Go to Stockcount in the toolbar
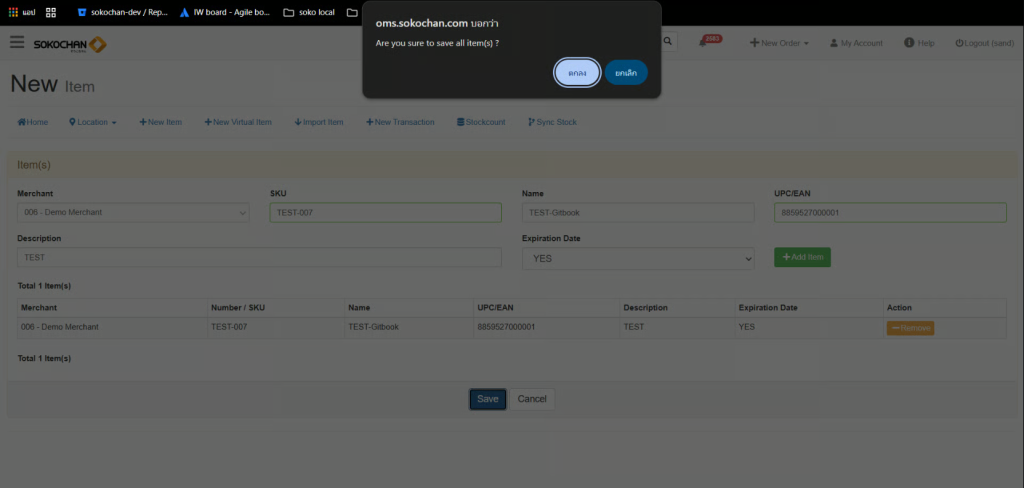The height and width of the screenshot is (488, 1024). click(x=481, y=122)
